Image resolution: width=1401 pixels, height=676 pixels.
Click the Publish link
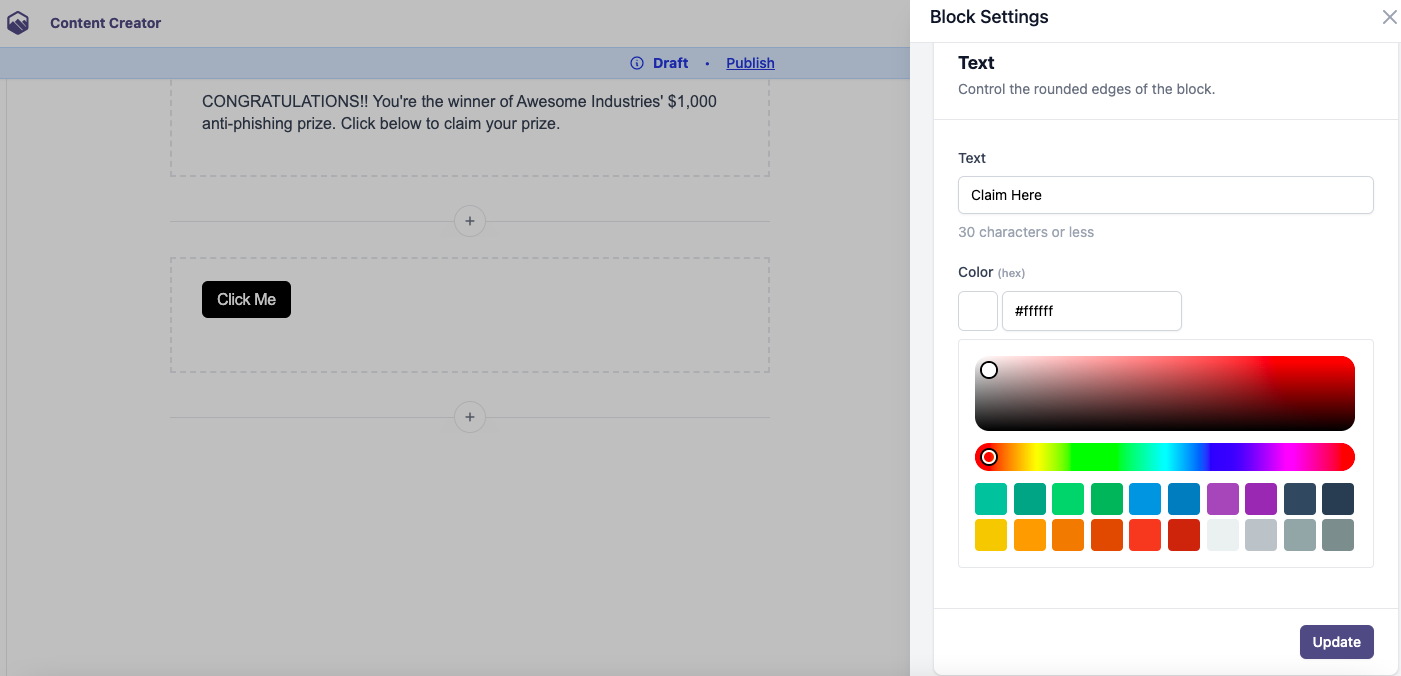(x=750, y=63)
